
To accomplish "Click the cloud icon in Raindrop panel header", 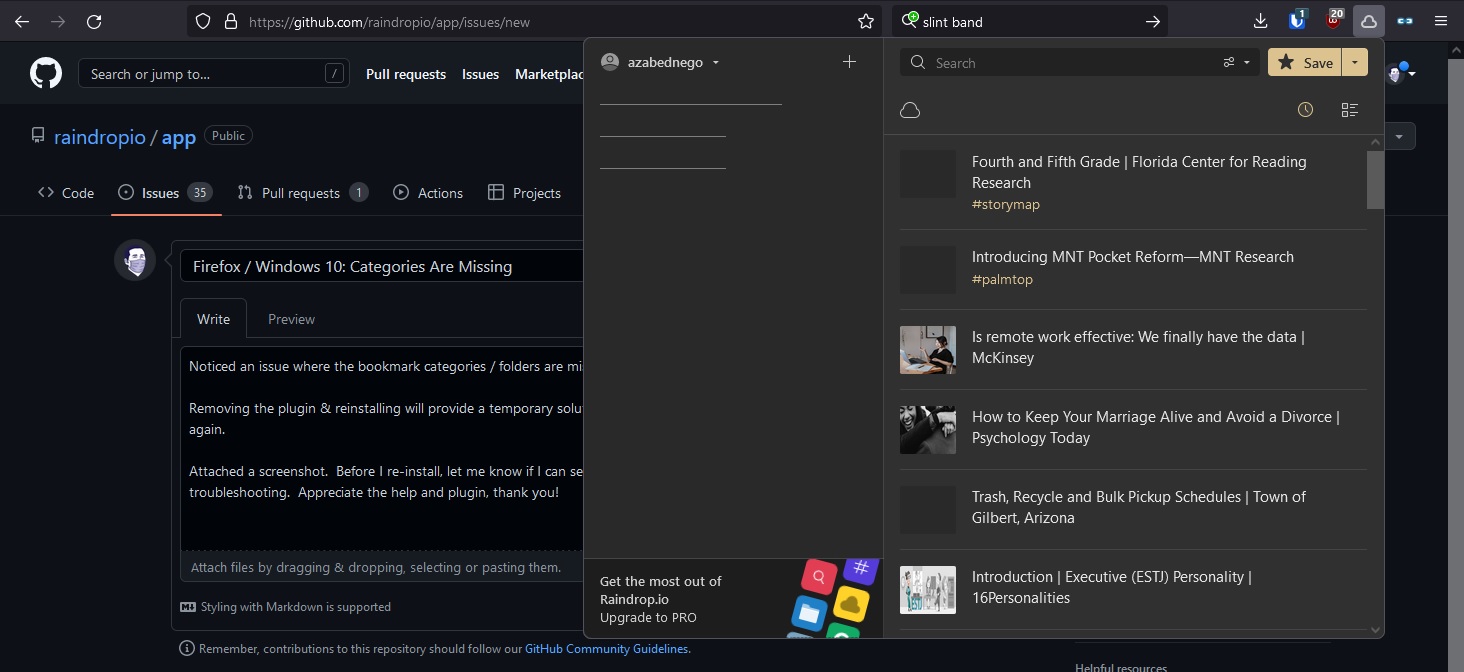I will coord(910,110).
